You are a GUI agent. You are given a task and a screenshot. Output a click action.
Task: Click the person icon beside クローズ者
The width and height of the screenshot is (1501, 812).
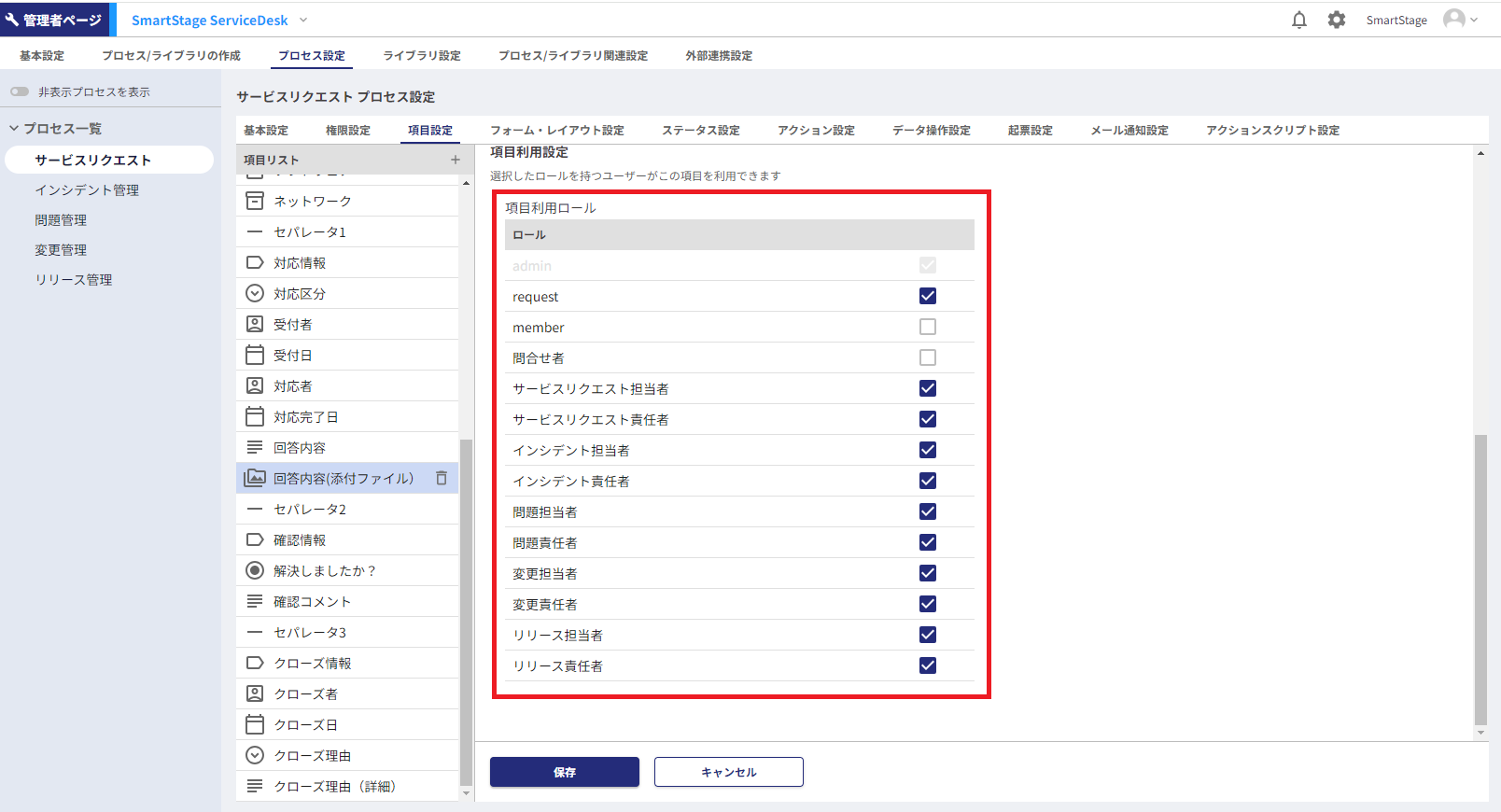pos(255,693)
